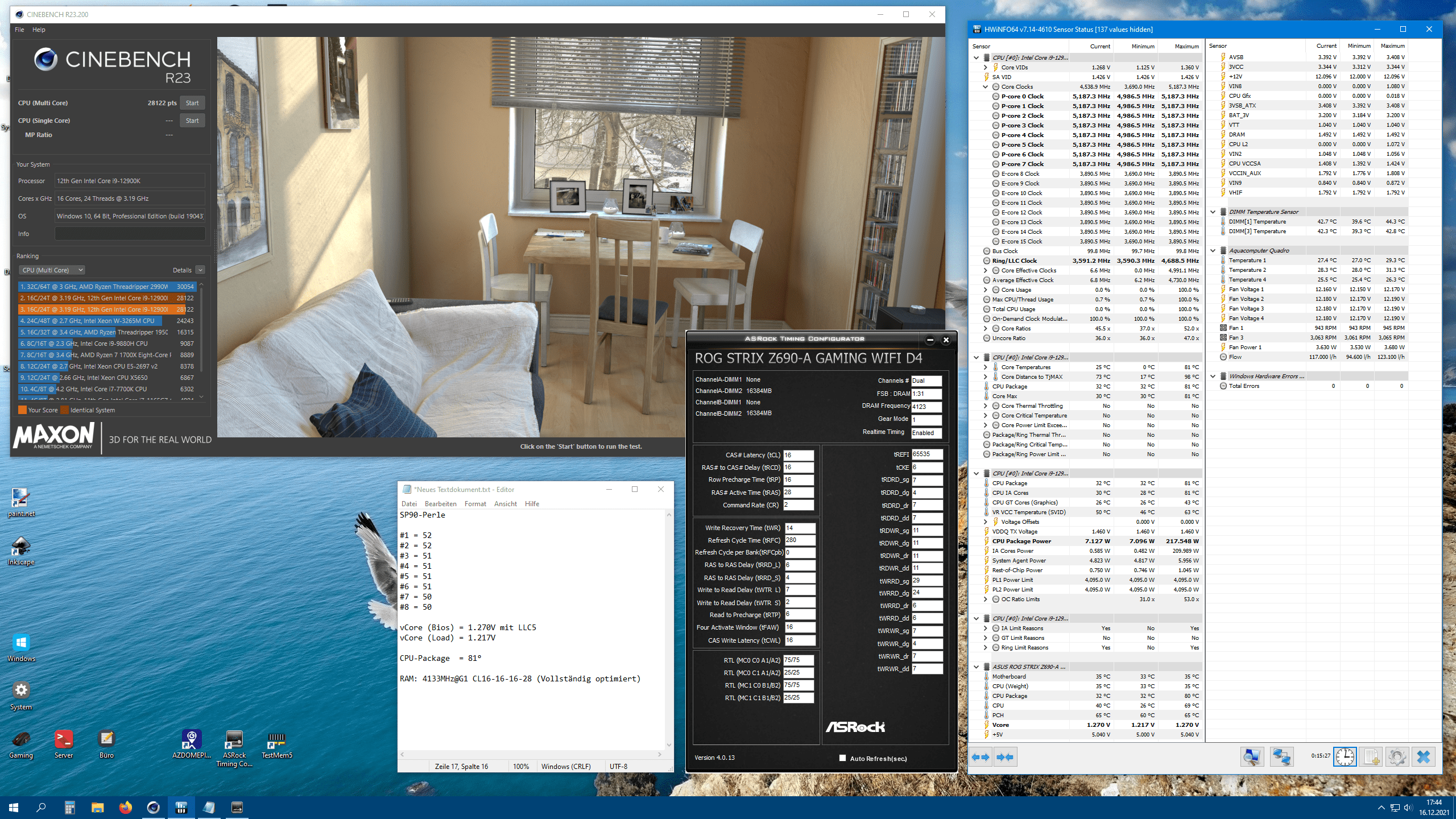This screenshot has width=1456, height=819.
Task: Collapse Aquacomputer Quadro group
Action: [x=1213, y=250]
